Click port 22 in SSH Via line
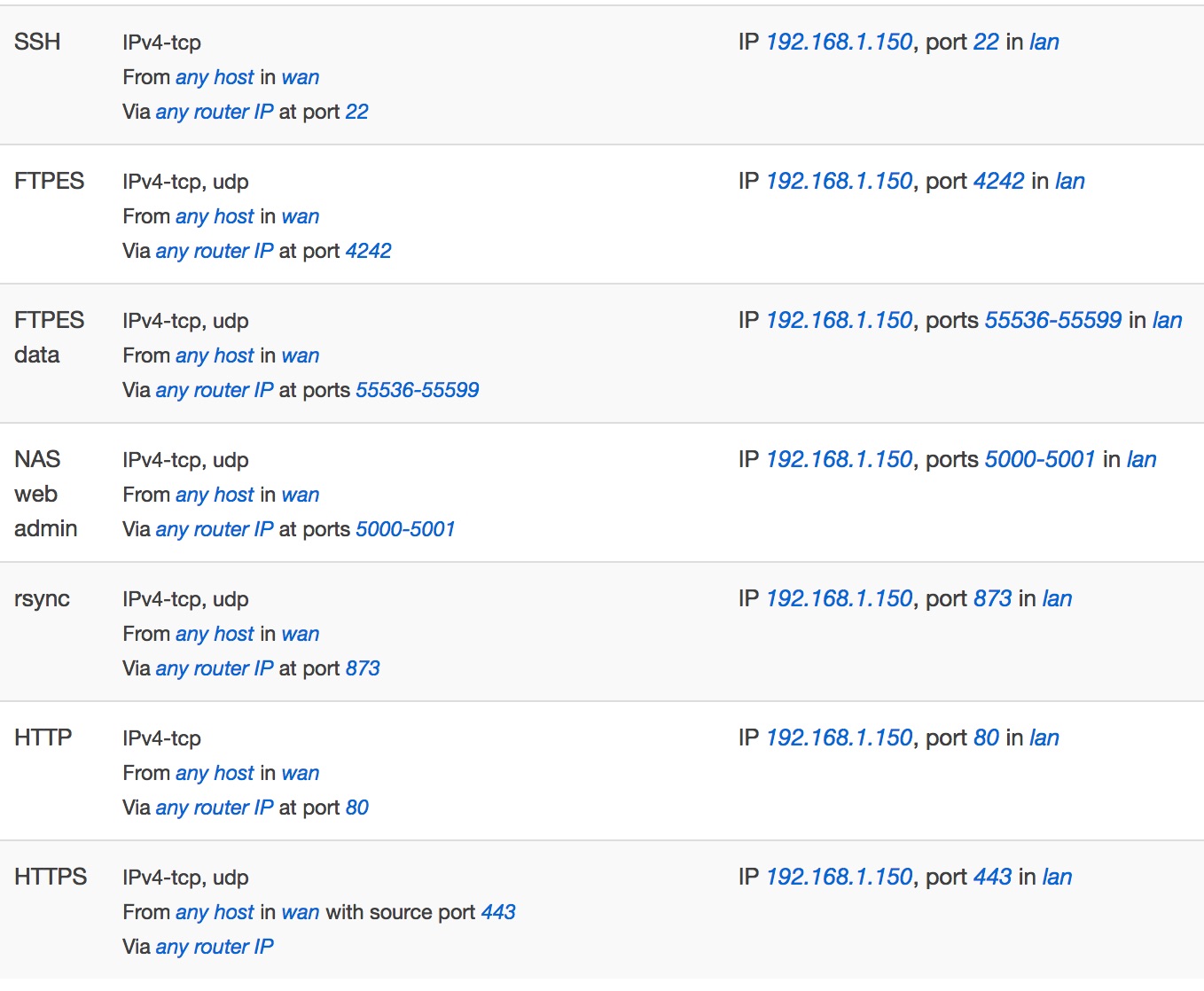Image resolution: width=1204 pixels, height=991 pixels. 356,112
